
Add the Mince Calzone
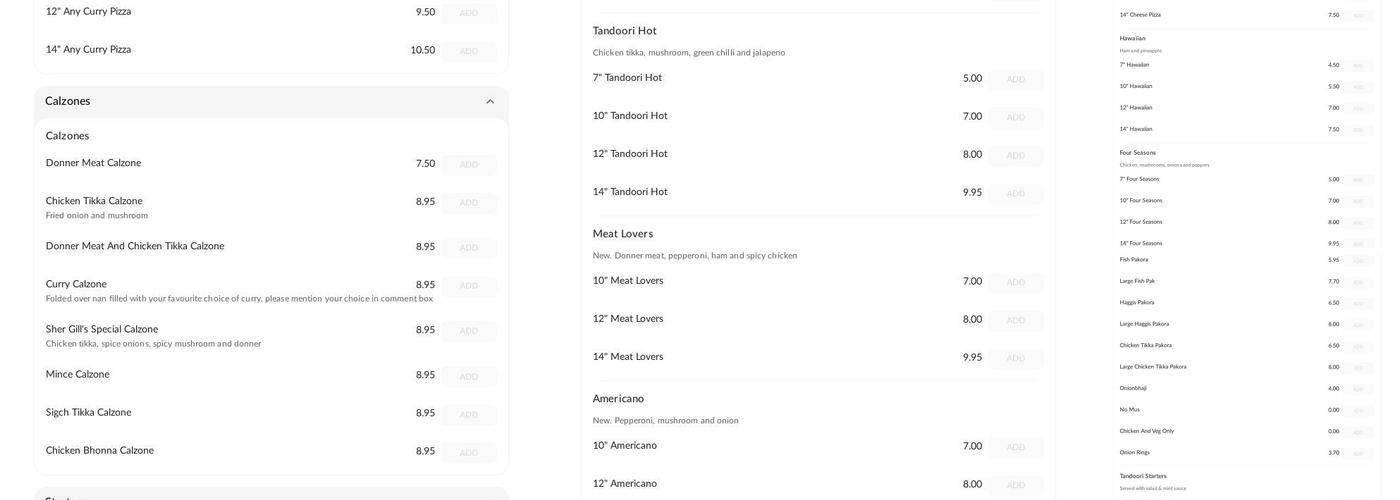coord(468,376)
